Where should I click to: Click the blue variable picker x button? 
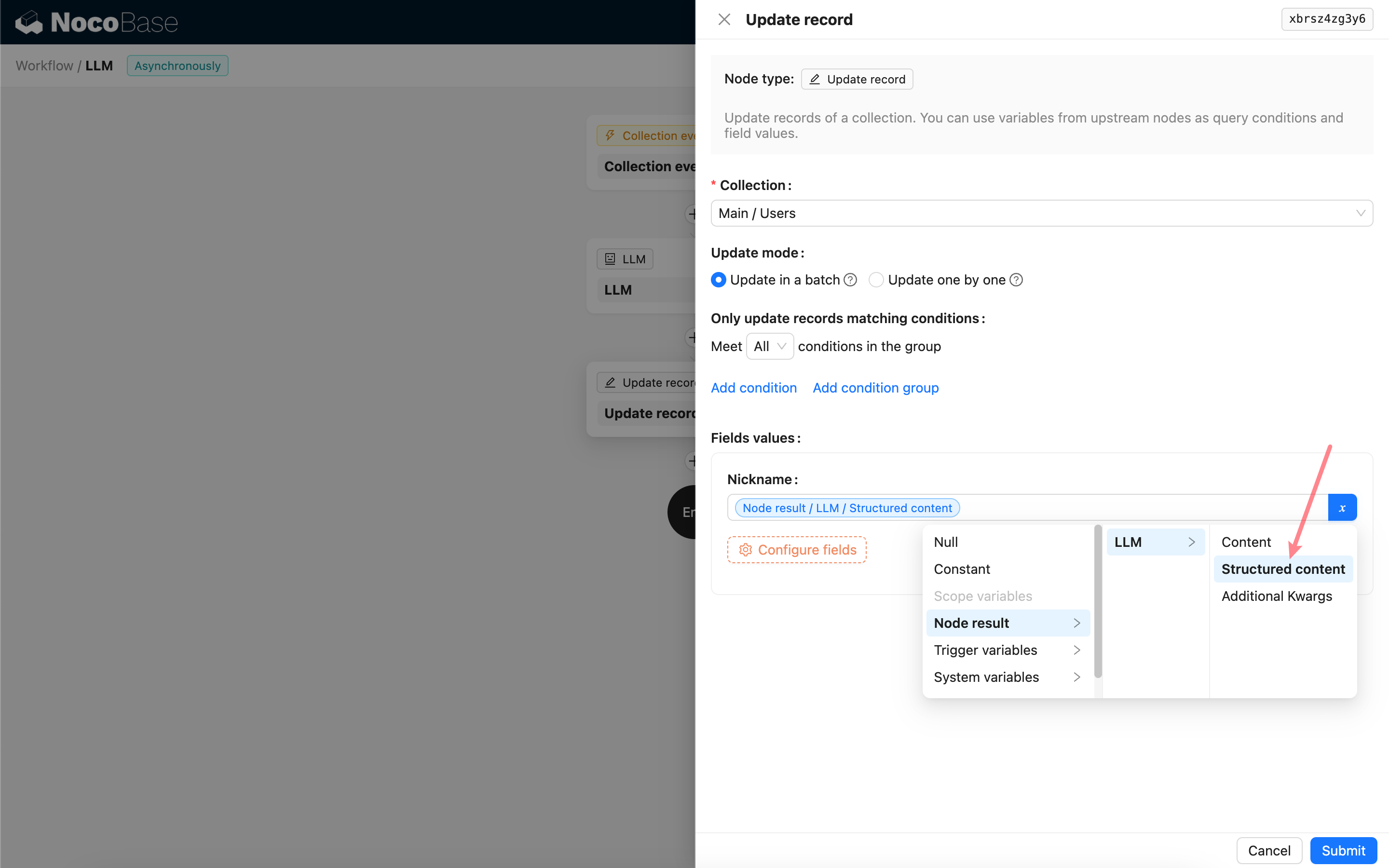(1342, 507)
